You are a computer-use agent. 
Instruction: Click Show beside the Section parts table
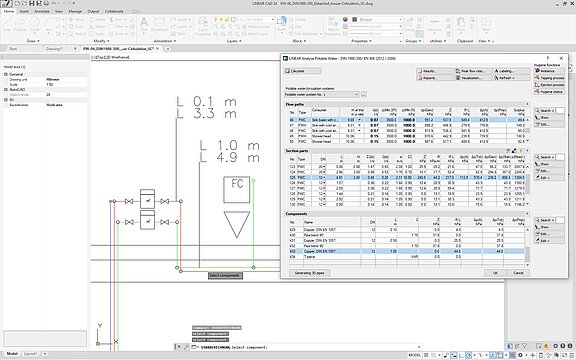549,164
